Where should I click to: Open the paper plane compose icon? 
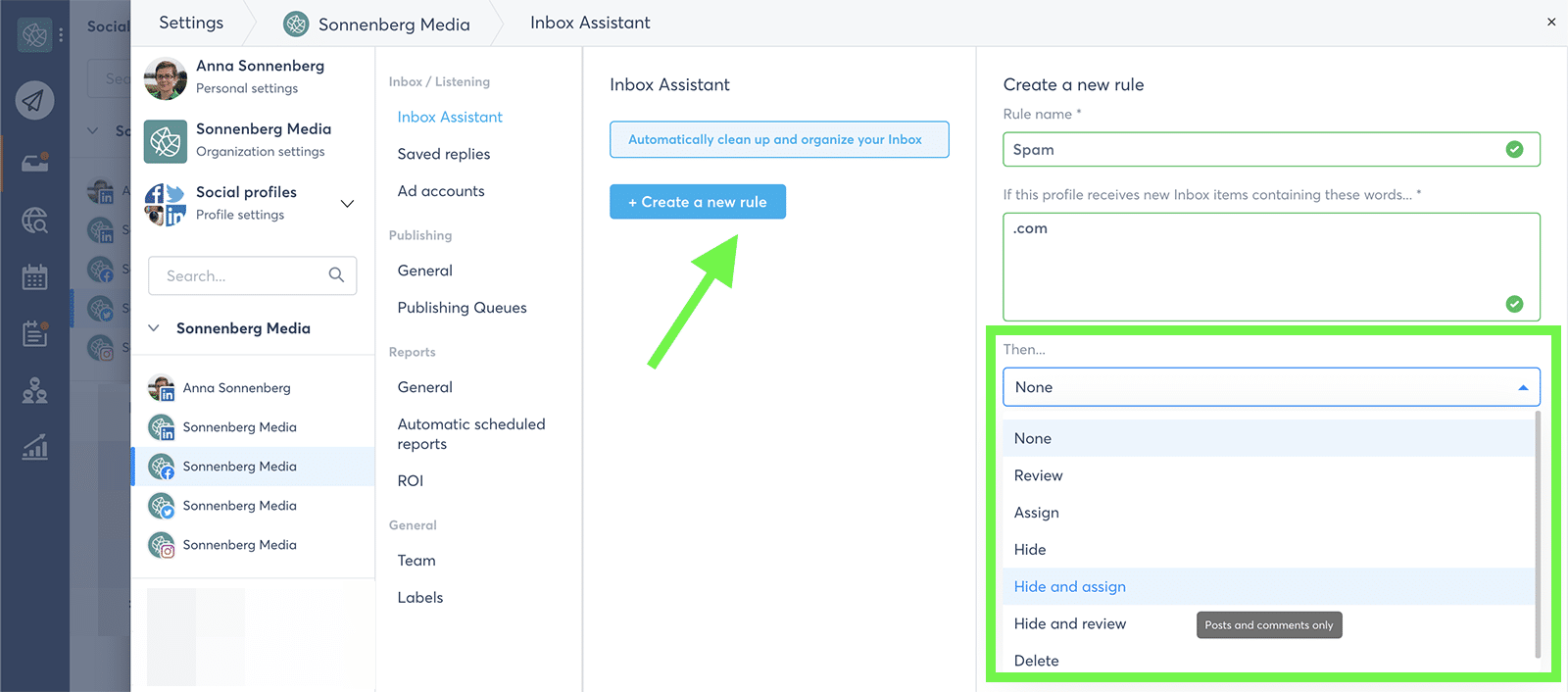[34, 100]
